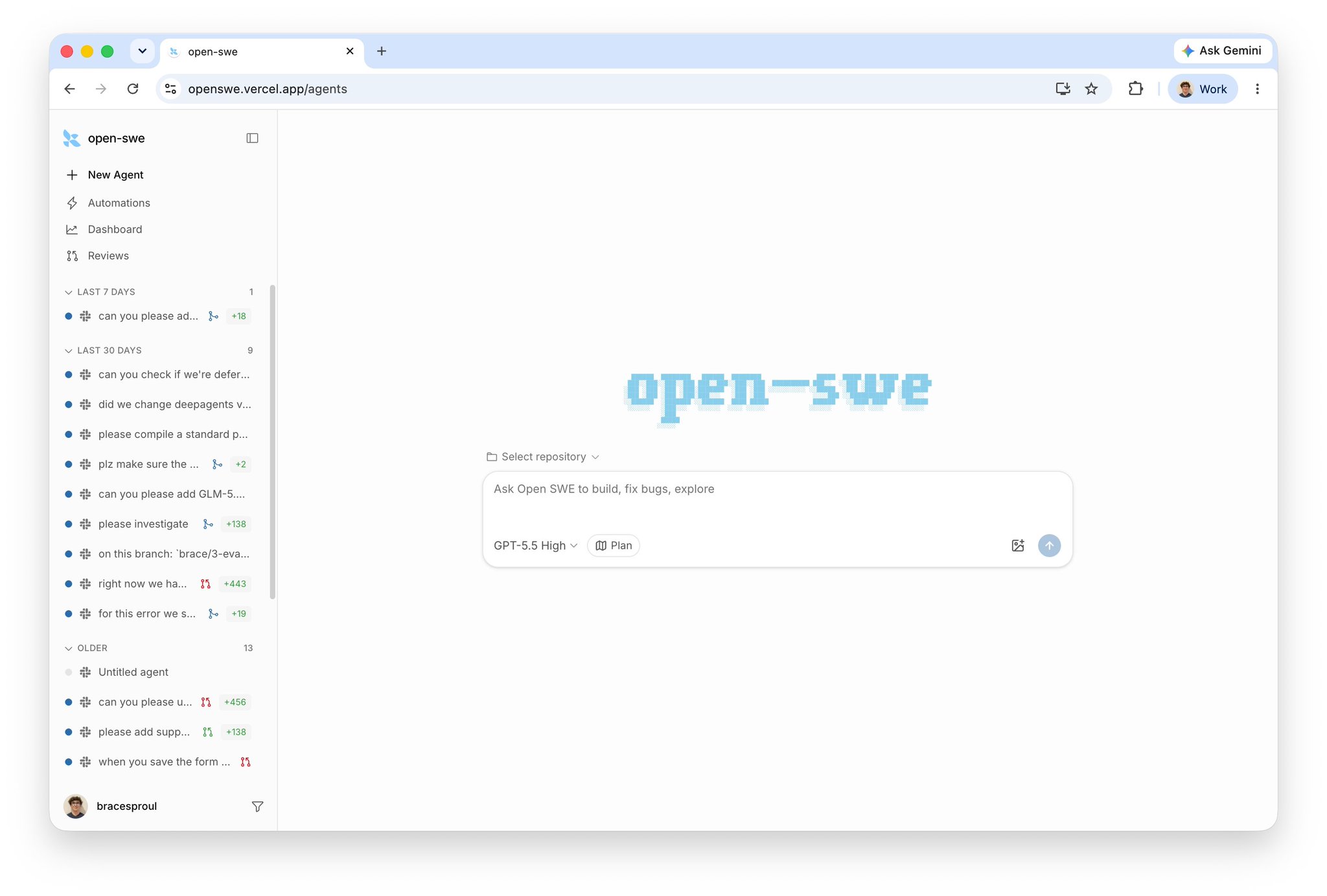The height and width of the screenshot is (896, 1327).
Task: Open agent 'can you please add GLM-5....'
Action: [x=159, y=494]
